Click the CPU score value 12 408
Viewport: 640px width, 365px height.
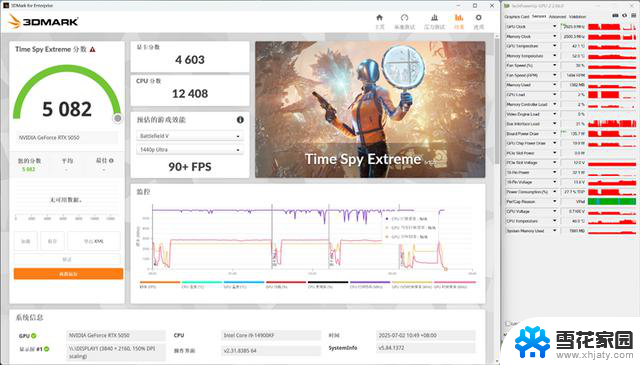pyautogui.click(x=190, y=94)
